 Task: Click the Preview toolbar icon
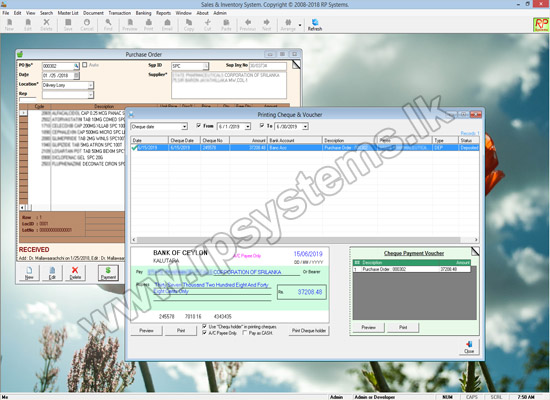click(130, 25)
